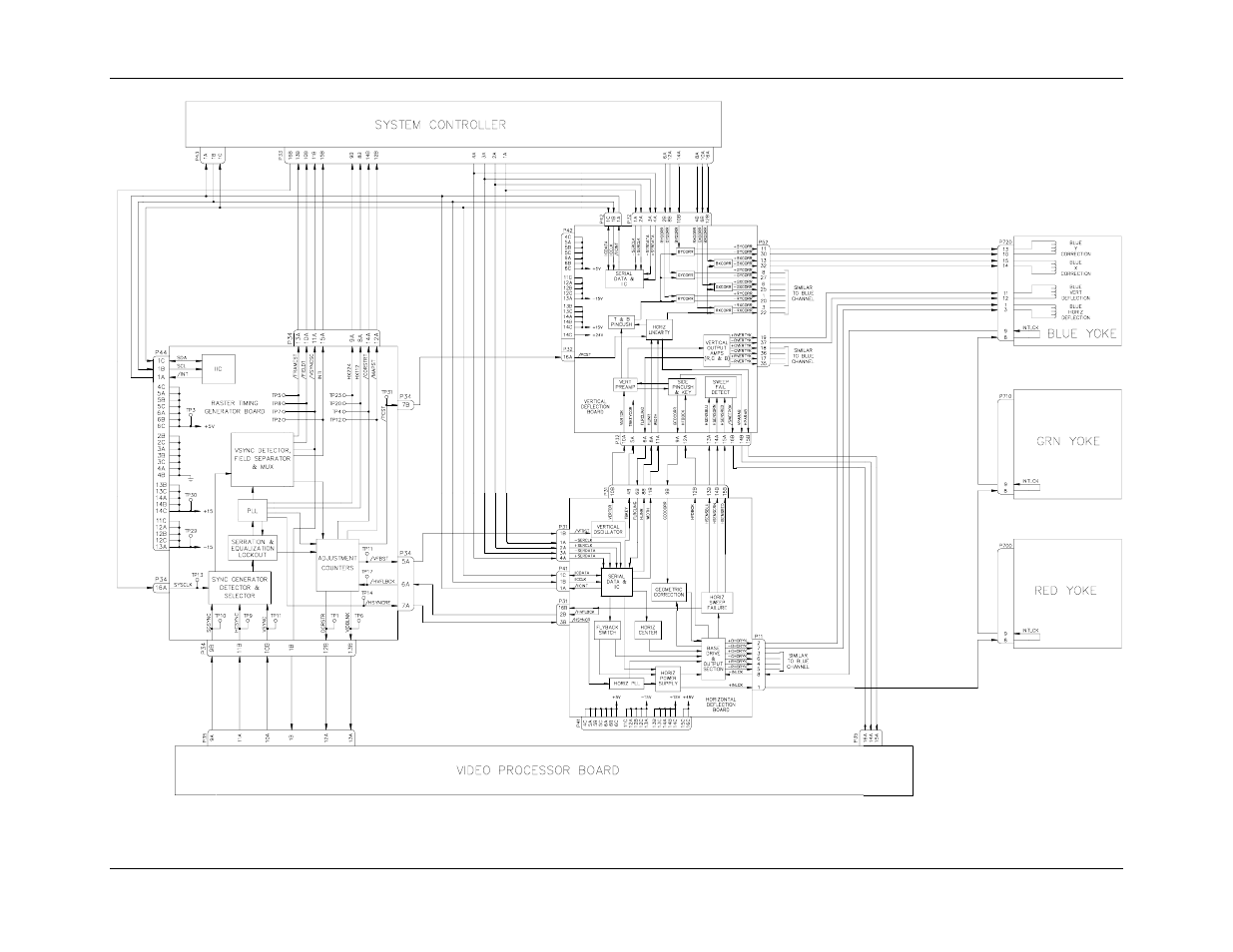Click test point TP31 label

coord(387,393)
